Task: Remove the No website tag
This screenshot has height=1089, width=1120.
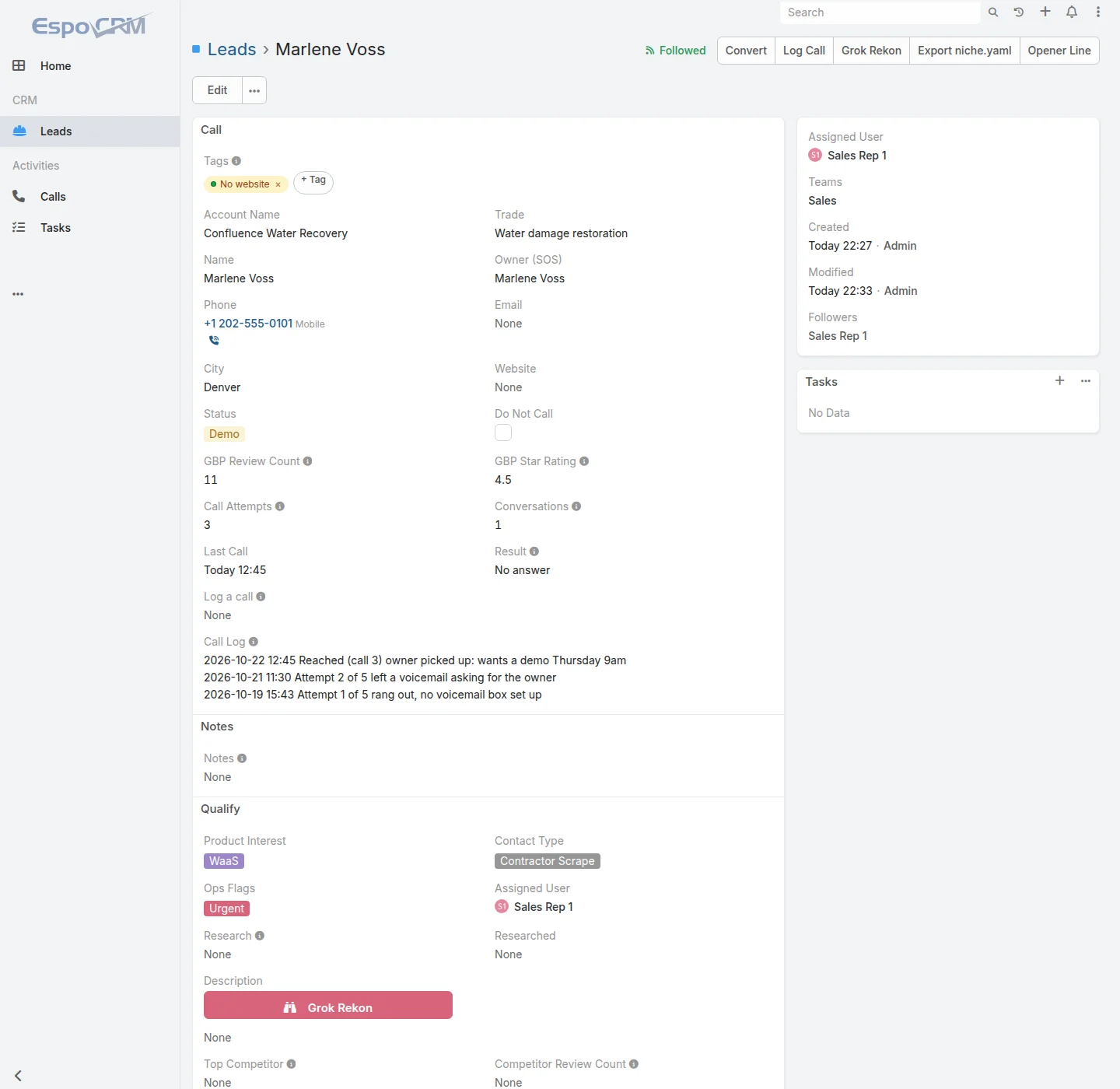Action: click(278, 185)
